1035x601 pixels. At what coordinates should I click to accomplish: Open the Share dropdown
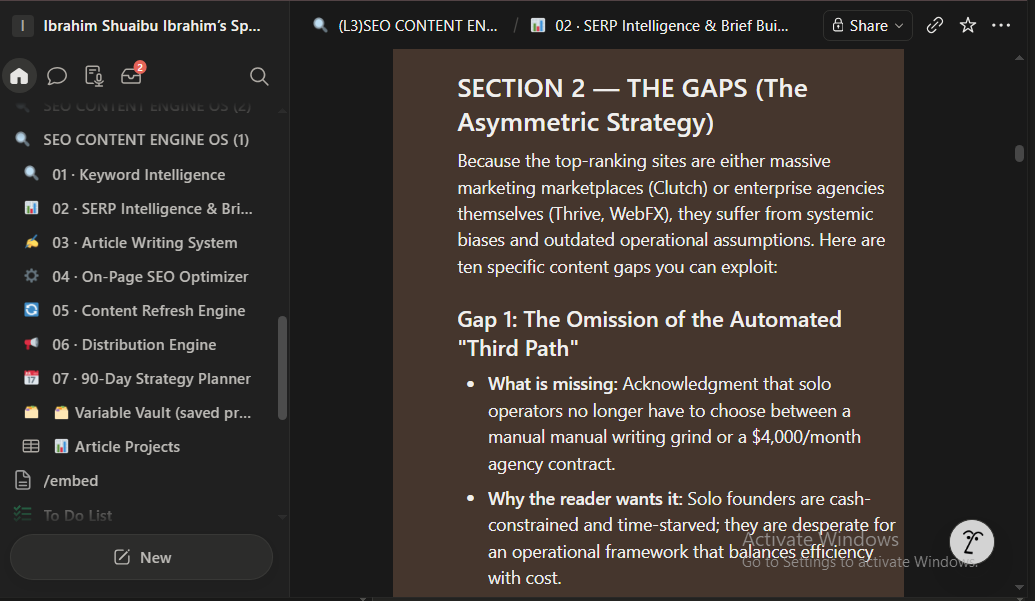tap(867, 26)
